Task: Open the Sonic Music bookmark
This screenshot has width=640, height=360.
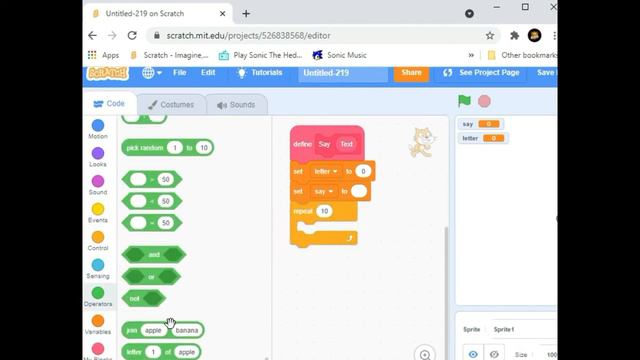Action: (x=340, y=55)
